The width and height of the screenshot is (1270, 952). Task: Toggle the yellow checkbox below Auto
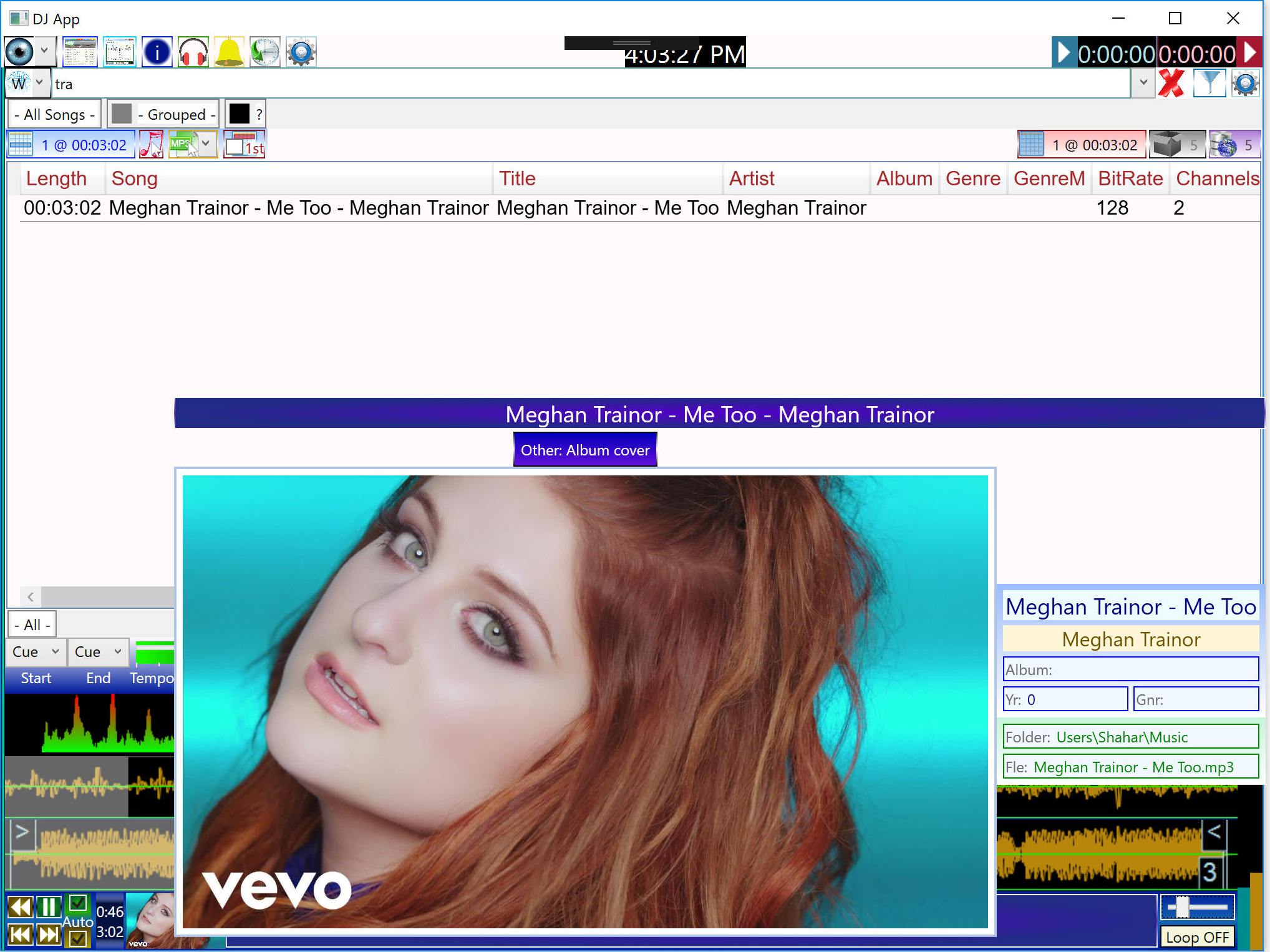coord(78,938)
